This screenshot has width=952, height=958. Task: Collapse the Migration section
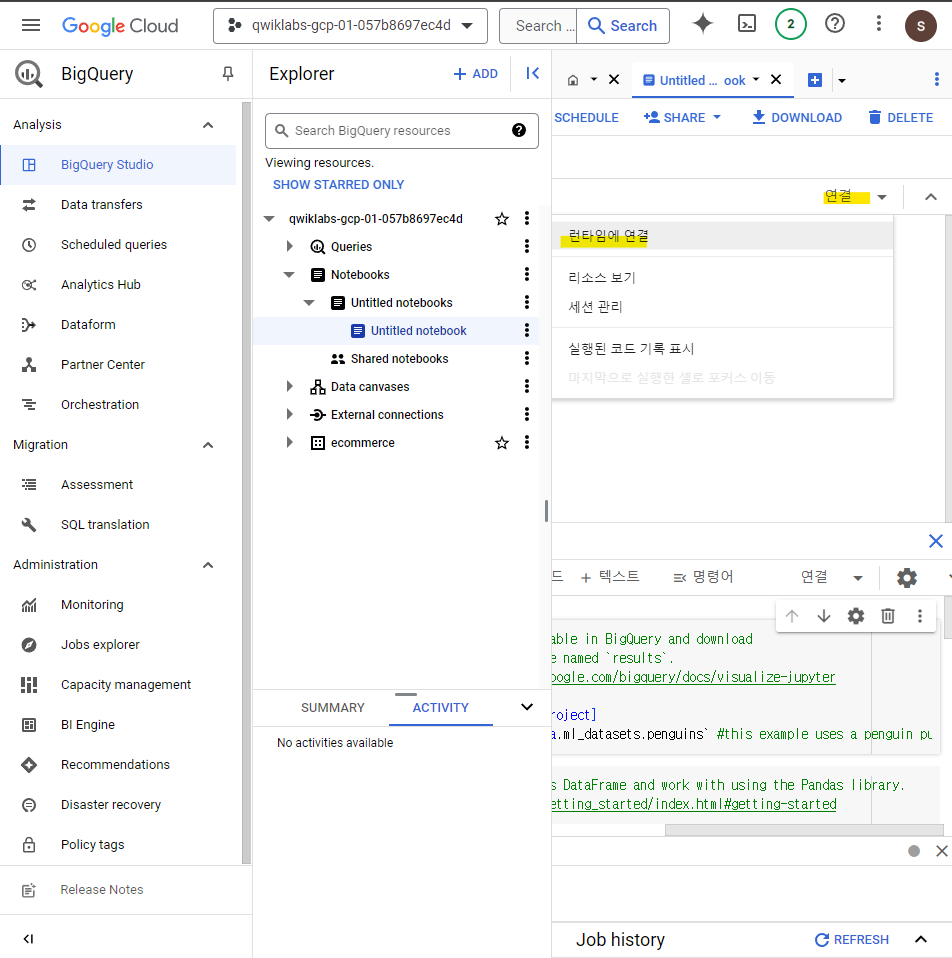coord(208,445)
